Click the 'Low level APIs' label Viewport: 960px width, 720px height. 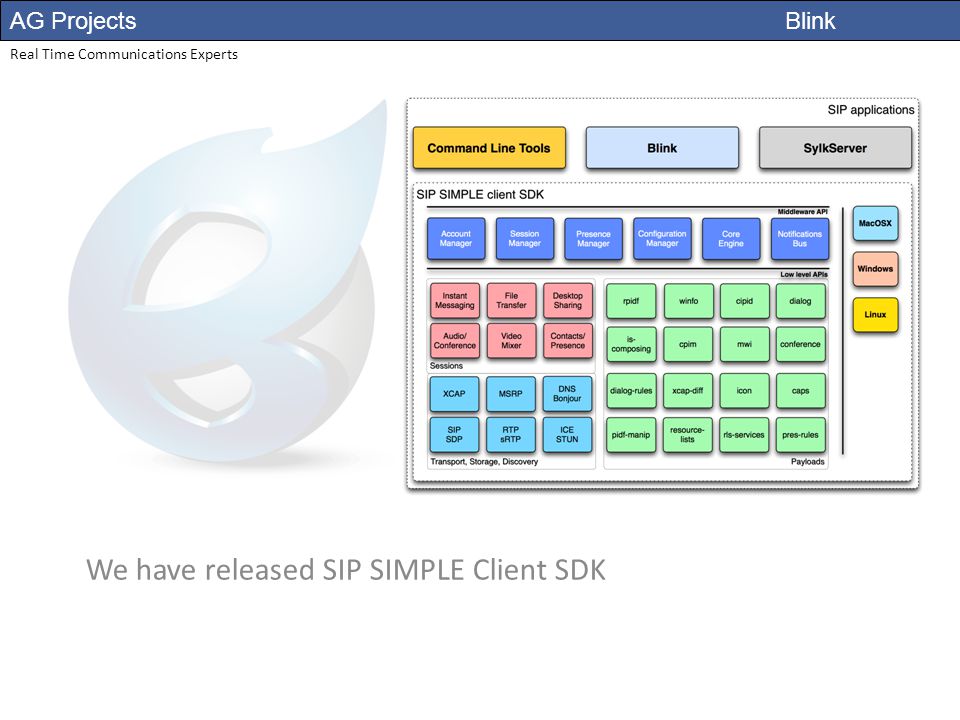(x=804, y=274)
